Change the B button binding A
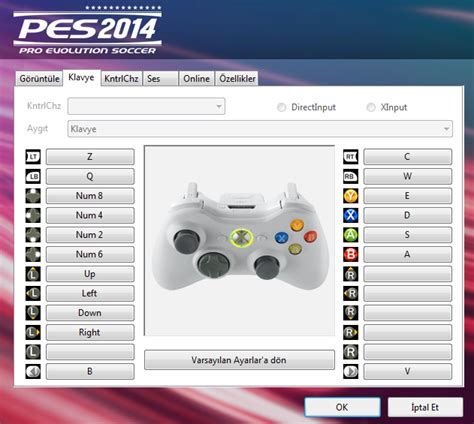The width and height of the screenshot is (474, 424). (x=408, y=254)
